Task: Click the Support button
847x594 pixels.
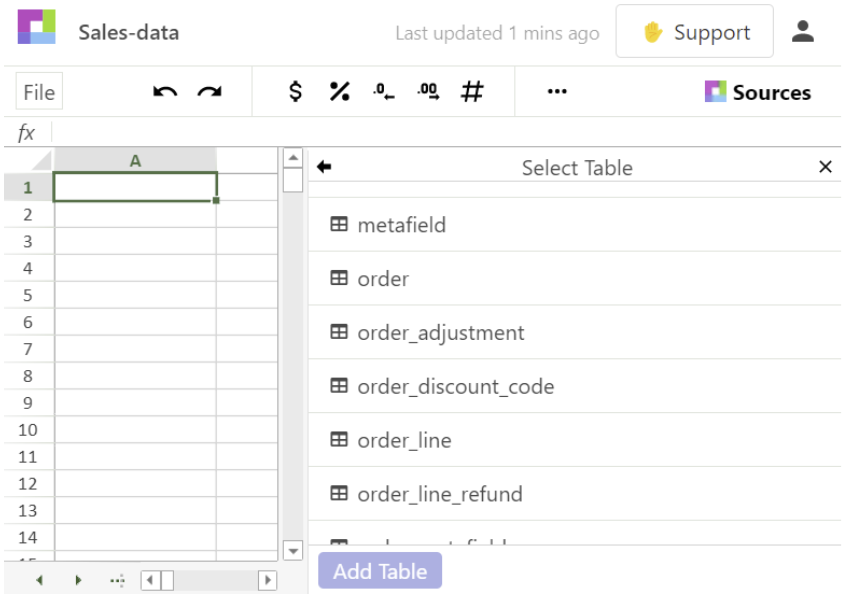Action: click(695, 31)
